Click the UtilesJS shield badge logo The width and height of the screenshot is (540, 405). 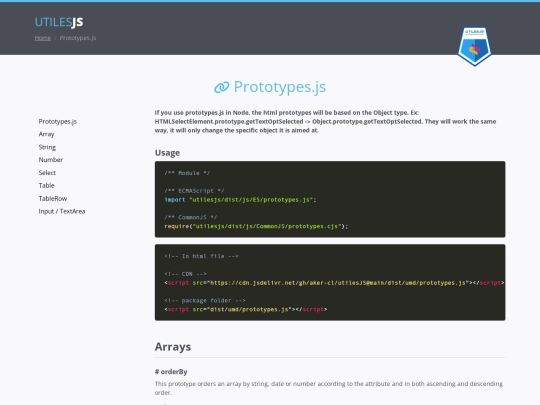coord(475,46)
